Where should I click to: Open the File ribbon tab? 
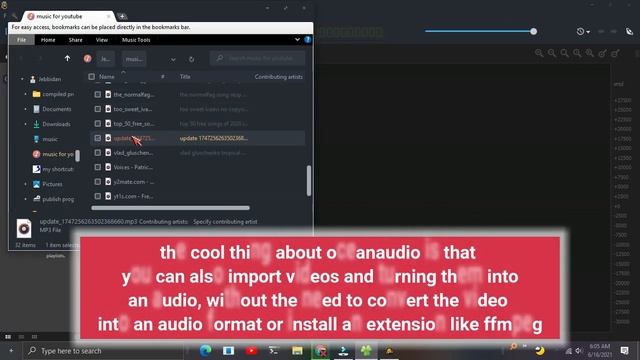click(x=22, y=40)
